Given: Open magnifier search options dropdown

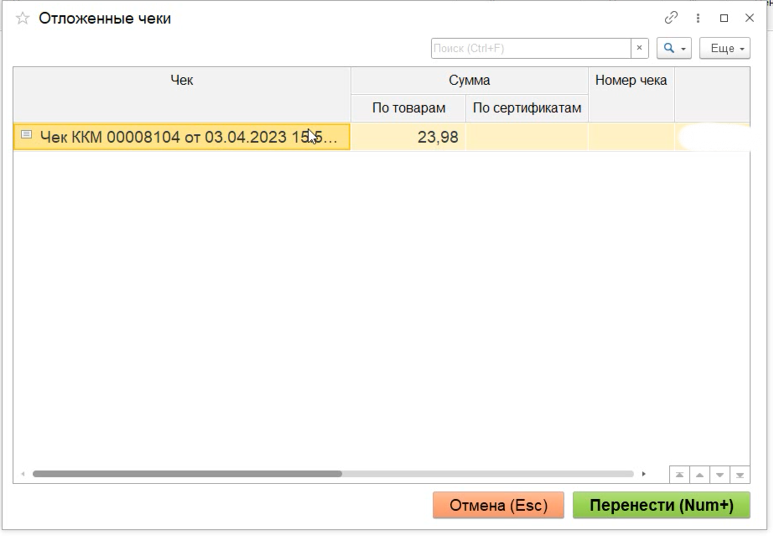Looking at the screenshot, I should (674, 48).
